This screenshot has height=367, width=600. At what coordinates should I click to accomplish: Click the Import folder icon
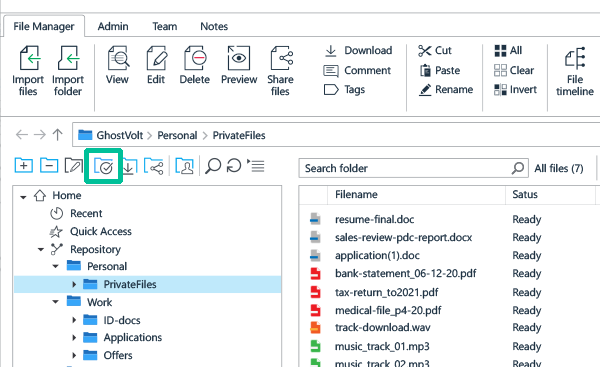[x=68, y=58]
